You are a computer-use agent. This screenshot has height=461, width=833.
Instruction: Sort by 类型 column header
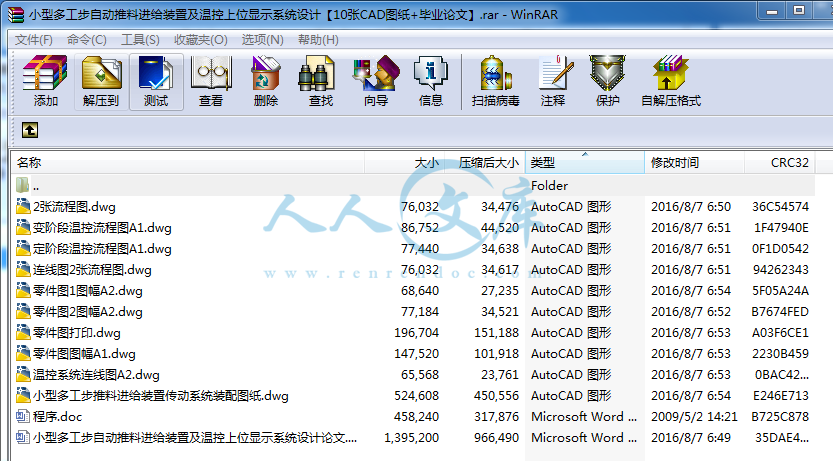tap(585, 163)
